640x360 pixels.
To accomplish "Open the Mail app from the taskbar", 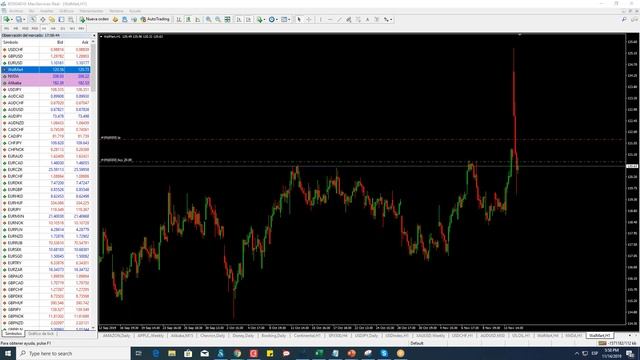I will (204, 353).
